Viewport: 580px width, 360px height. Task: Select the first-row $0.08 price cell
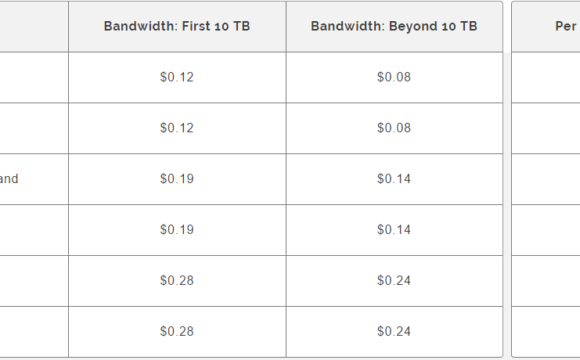click(x=394, y=77)
